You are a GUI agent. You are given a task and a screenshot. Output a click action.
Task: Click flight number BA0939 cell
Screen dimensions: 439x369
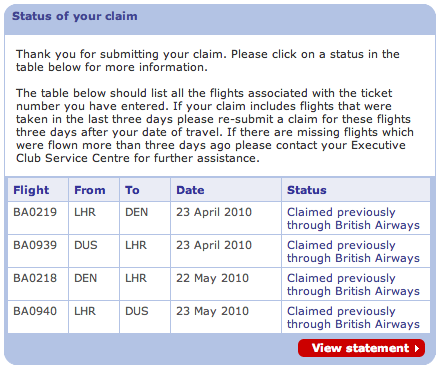click(38, 251)
